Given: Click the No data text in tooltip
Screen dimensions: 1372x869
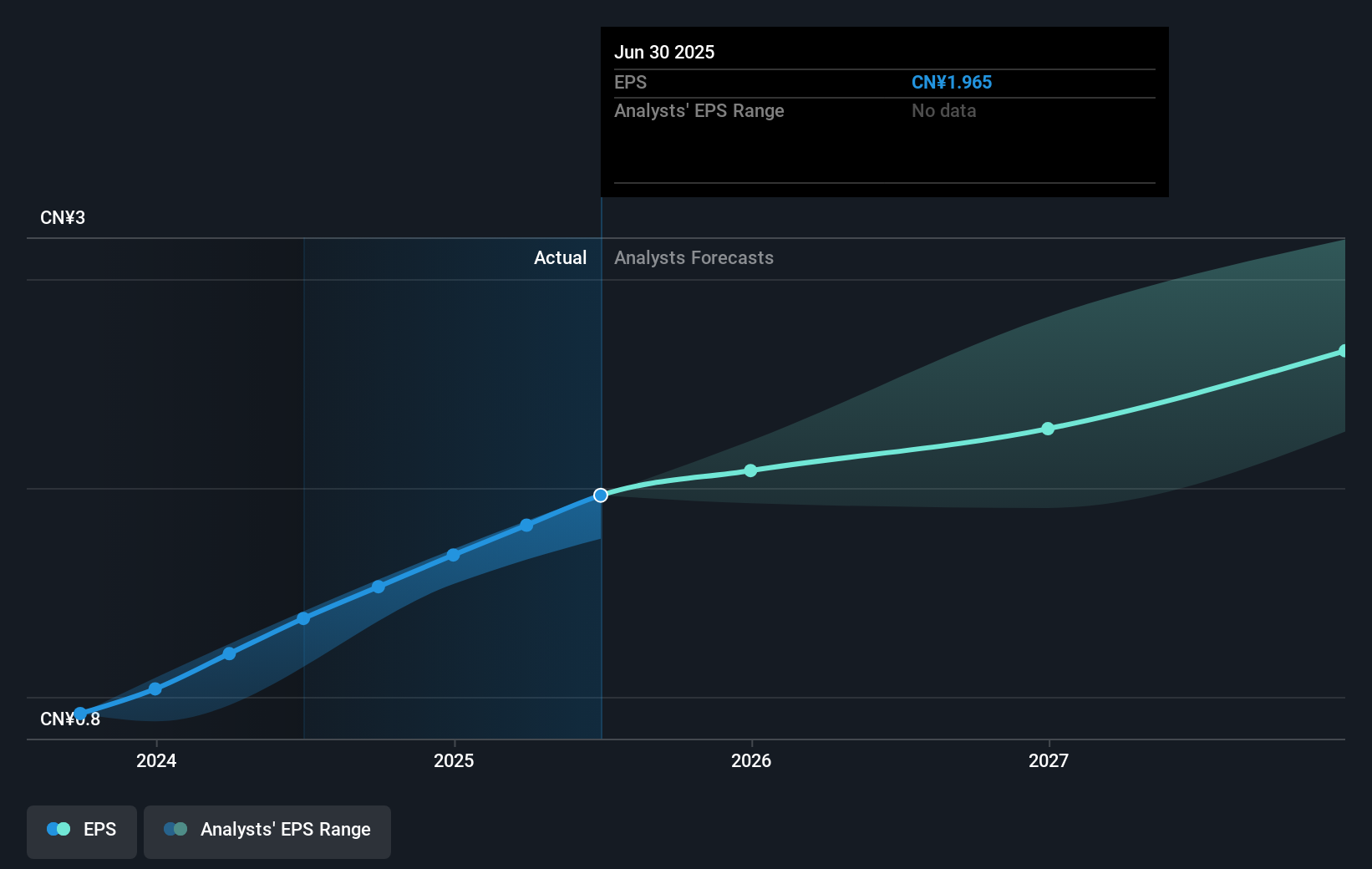Looking at the screenshot, I should [x=943, y=110].
